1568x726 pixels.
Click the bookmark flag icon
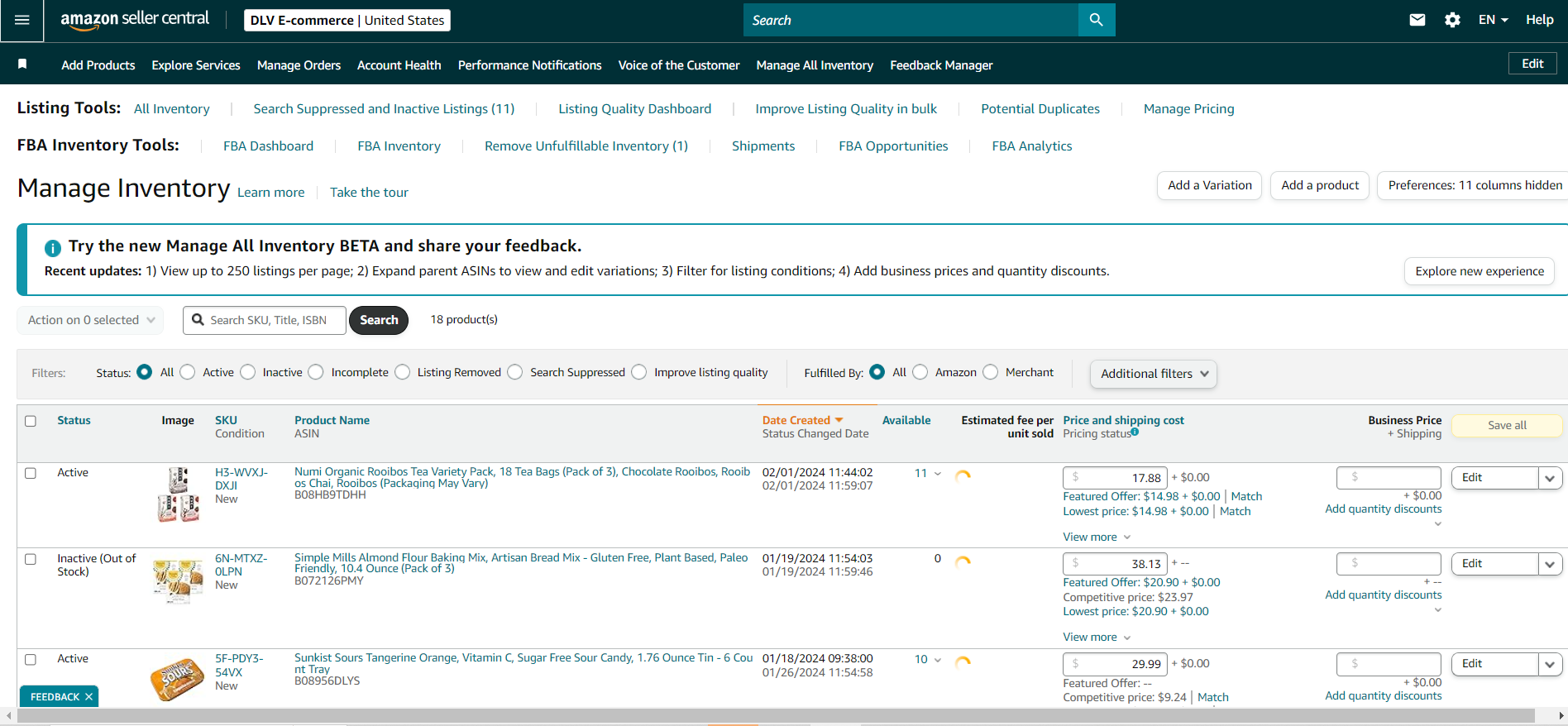[22, 64]
